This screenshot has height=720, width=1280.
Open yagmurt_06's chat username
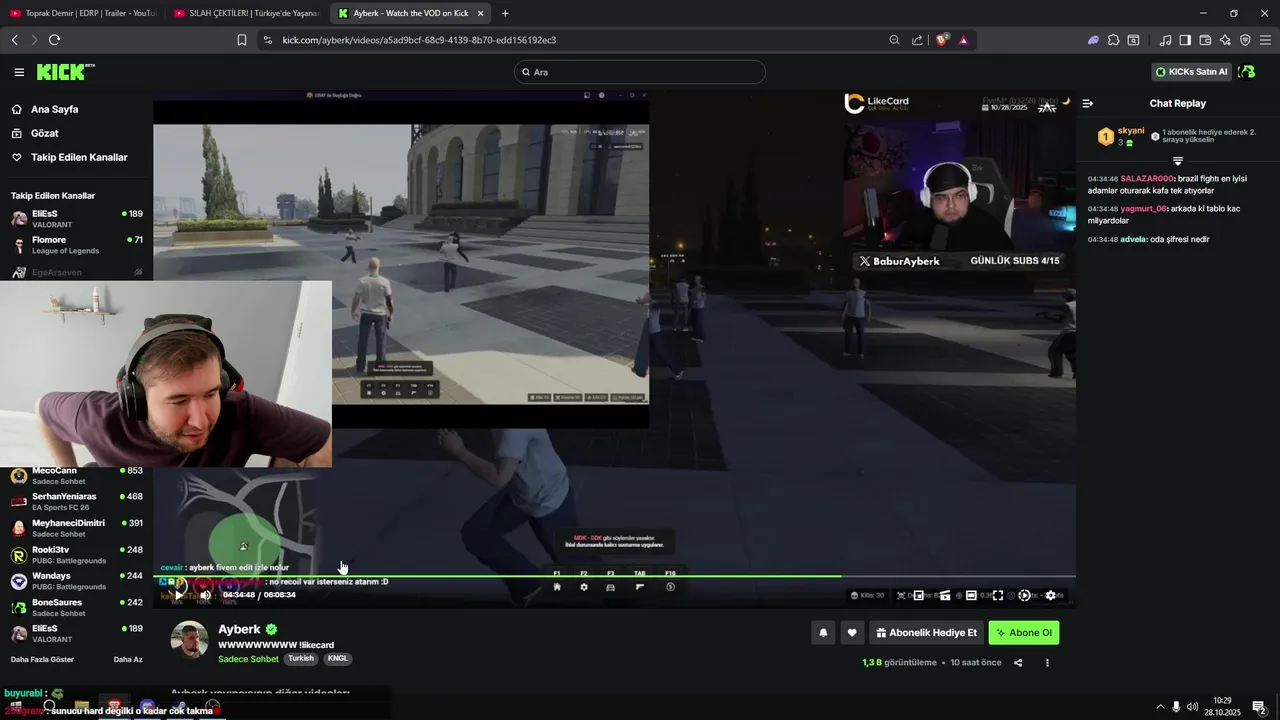pyautogui.click(x=1143, y=209)
